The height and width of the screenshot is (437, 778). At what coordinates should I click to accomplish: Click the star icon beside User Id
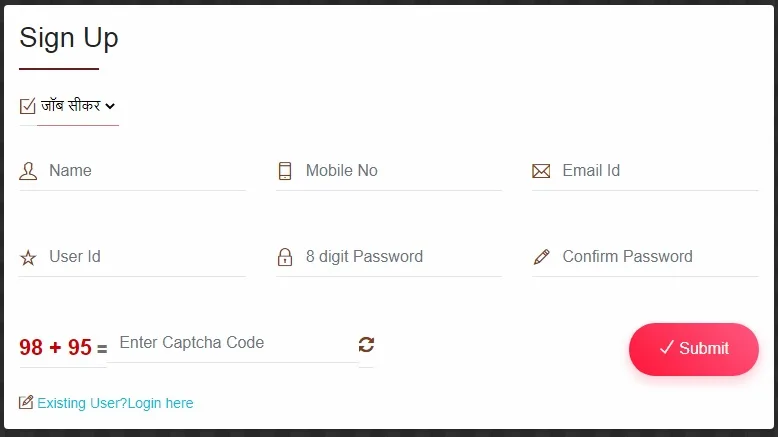pos(28,257)
